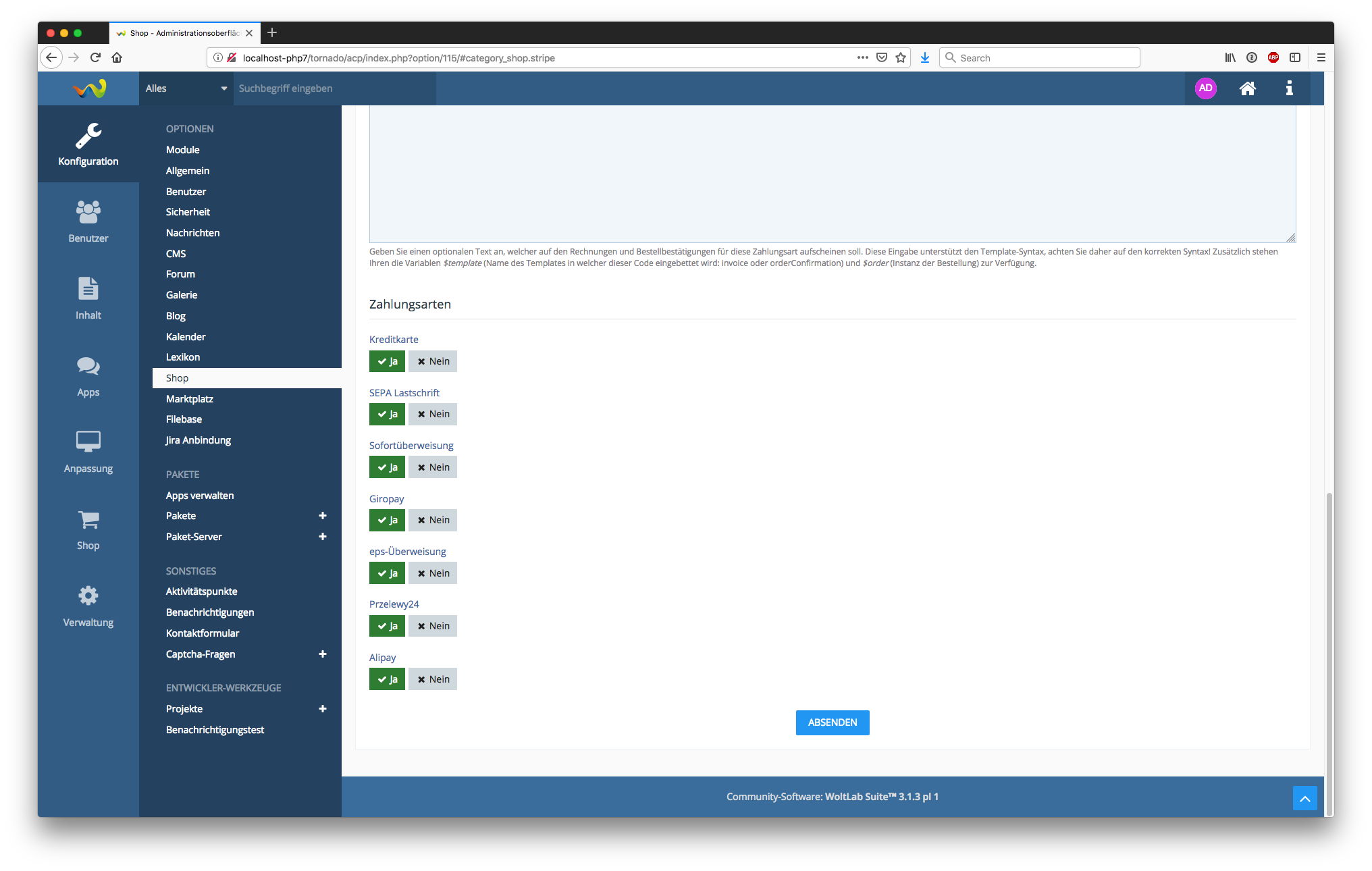Image resolution: width=1372 pixels, height=871 pixels.
Task: Open the Alles search scope dropdown
Action: coord(186,88)
